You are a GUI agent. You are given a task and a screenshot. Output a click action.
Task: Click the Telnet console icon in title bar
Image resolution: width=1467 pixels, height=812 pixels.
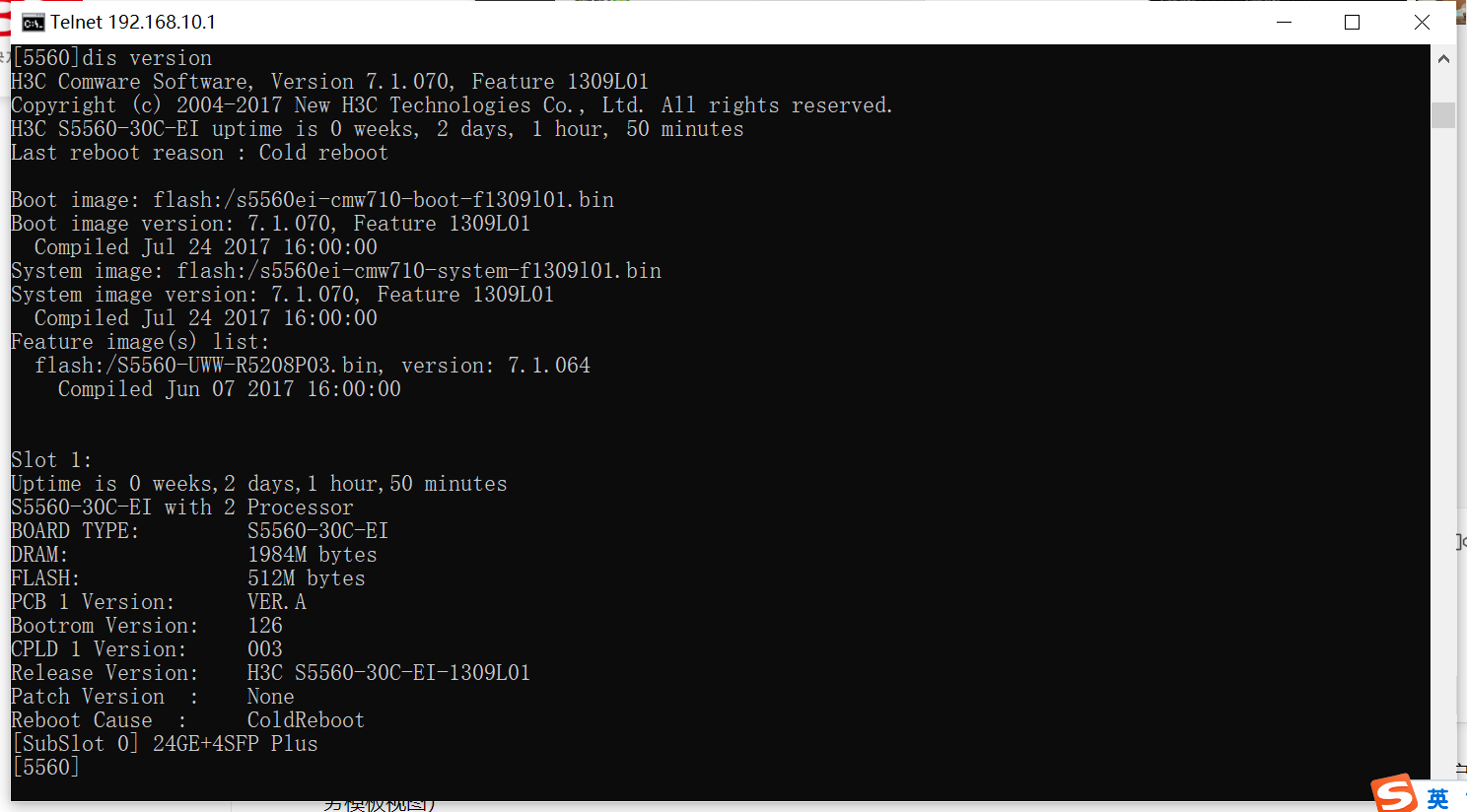[33, 22]
